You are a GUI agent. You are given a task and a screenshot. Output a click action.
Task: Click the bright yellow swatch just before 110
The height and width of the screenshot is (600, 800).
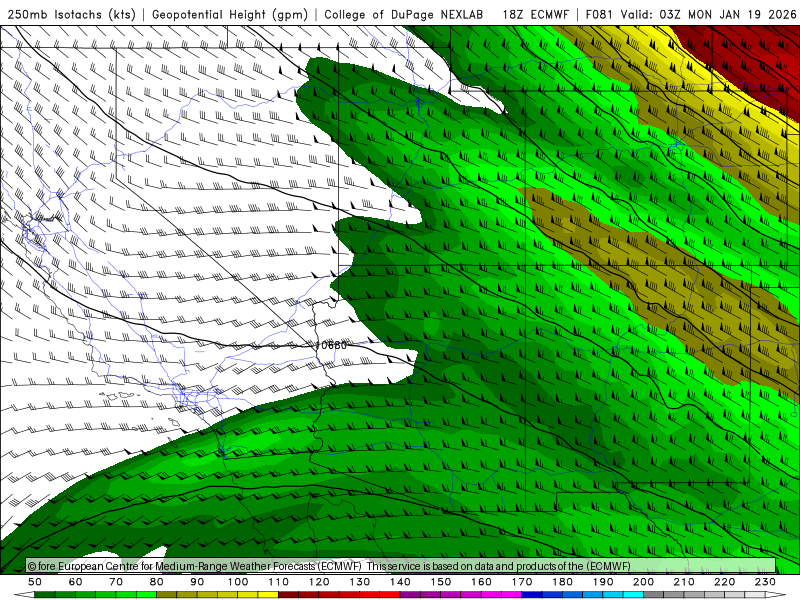[268, 595]
